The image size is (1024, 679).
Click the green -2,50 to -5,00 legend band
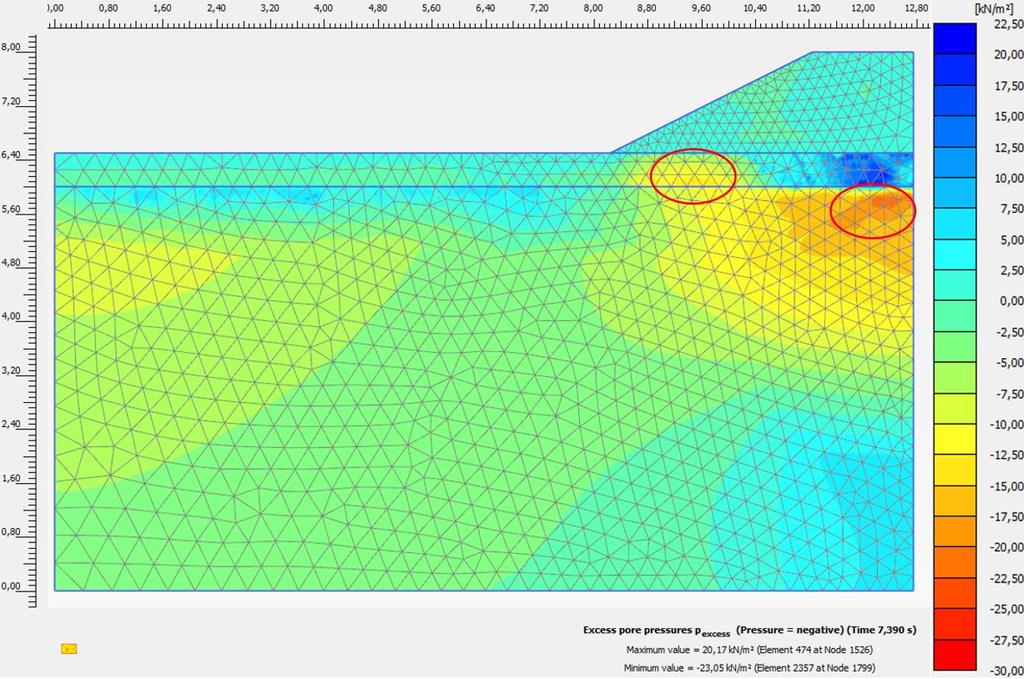click(x=954, y=347)
